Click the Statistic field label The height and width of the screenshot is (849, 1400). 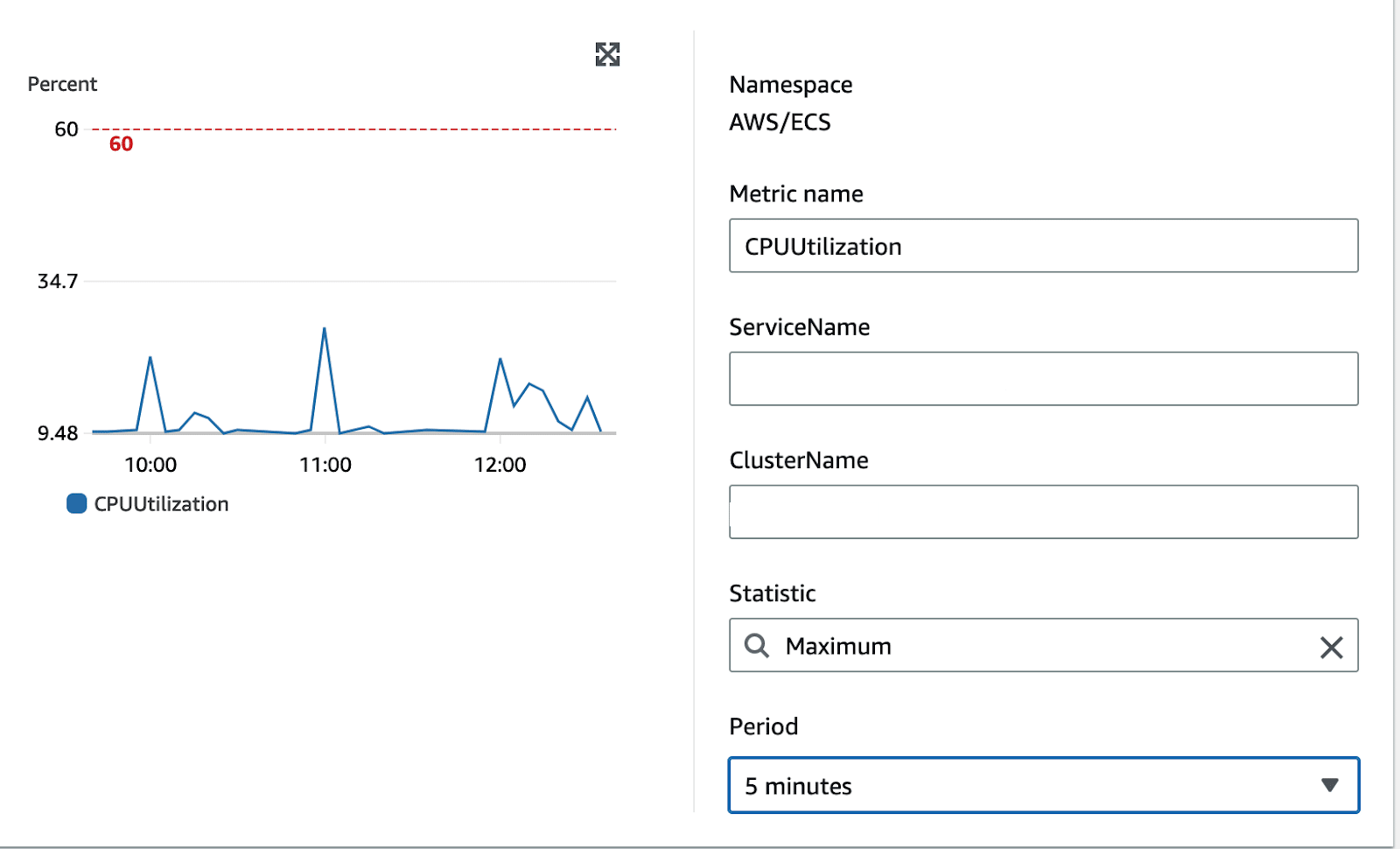point(773,593)
